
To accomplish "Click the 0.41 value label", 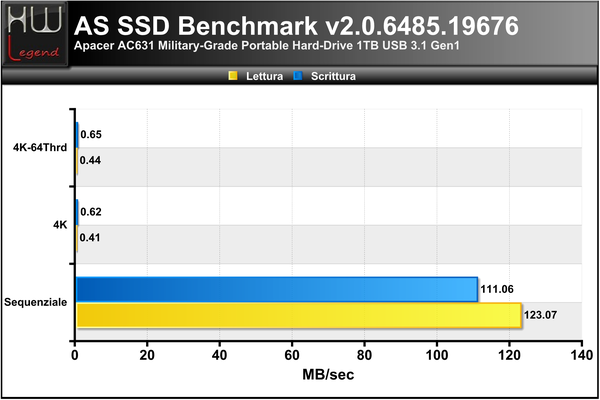I will coord(90,238).
